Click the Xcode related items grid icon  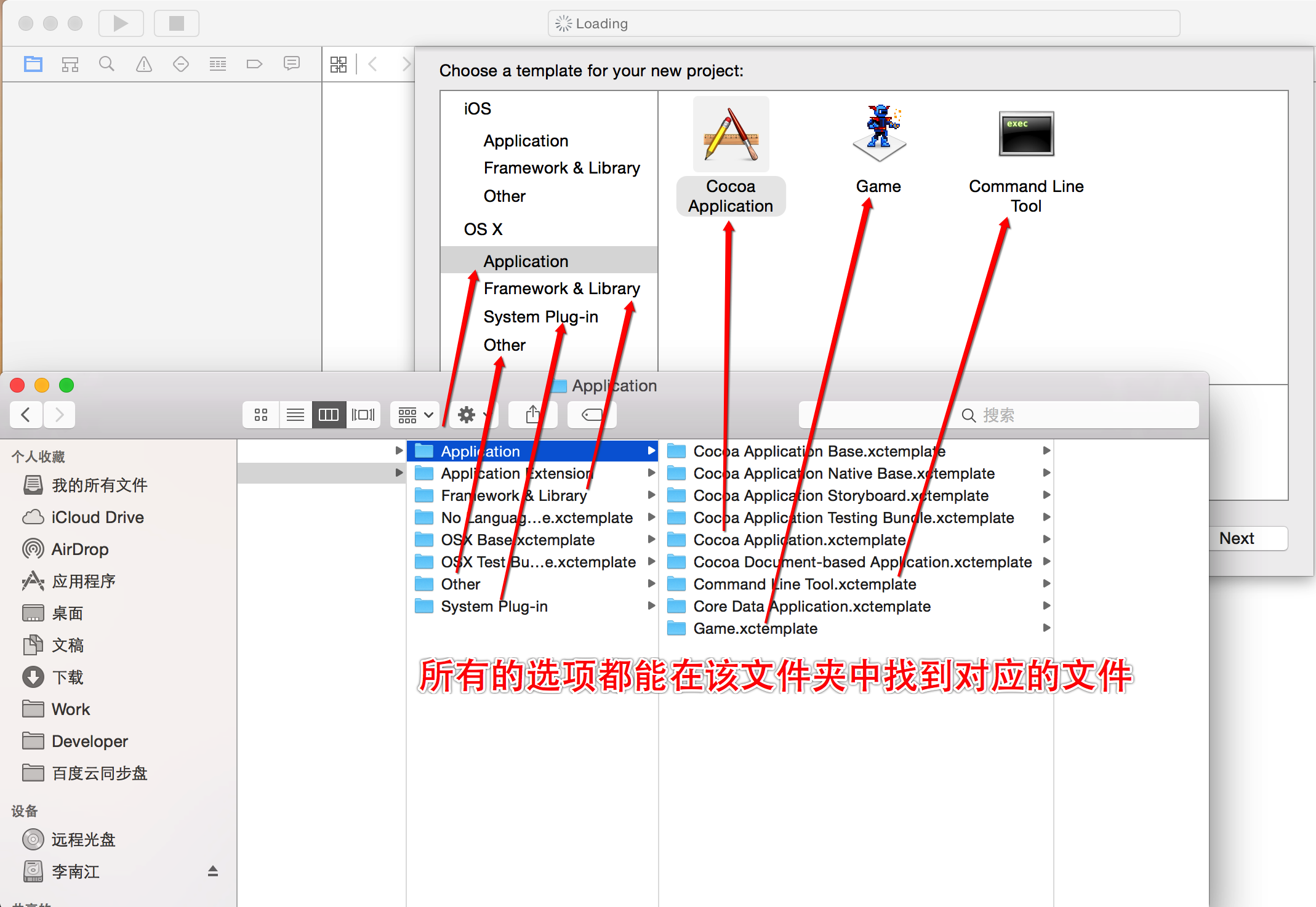(x=339, y=64)
